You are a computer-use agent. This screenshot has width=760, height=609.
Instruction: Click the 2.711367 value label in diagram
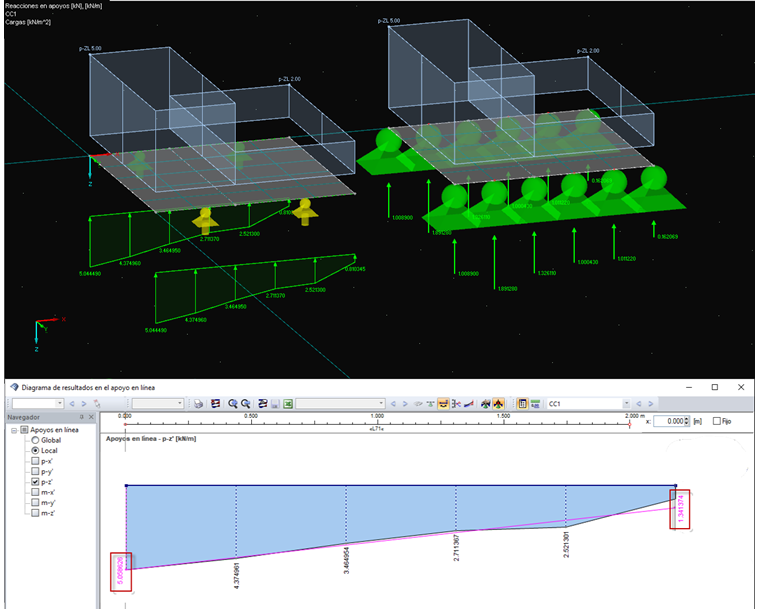click(456, 548)
